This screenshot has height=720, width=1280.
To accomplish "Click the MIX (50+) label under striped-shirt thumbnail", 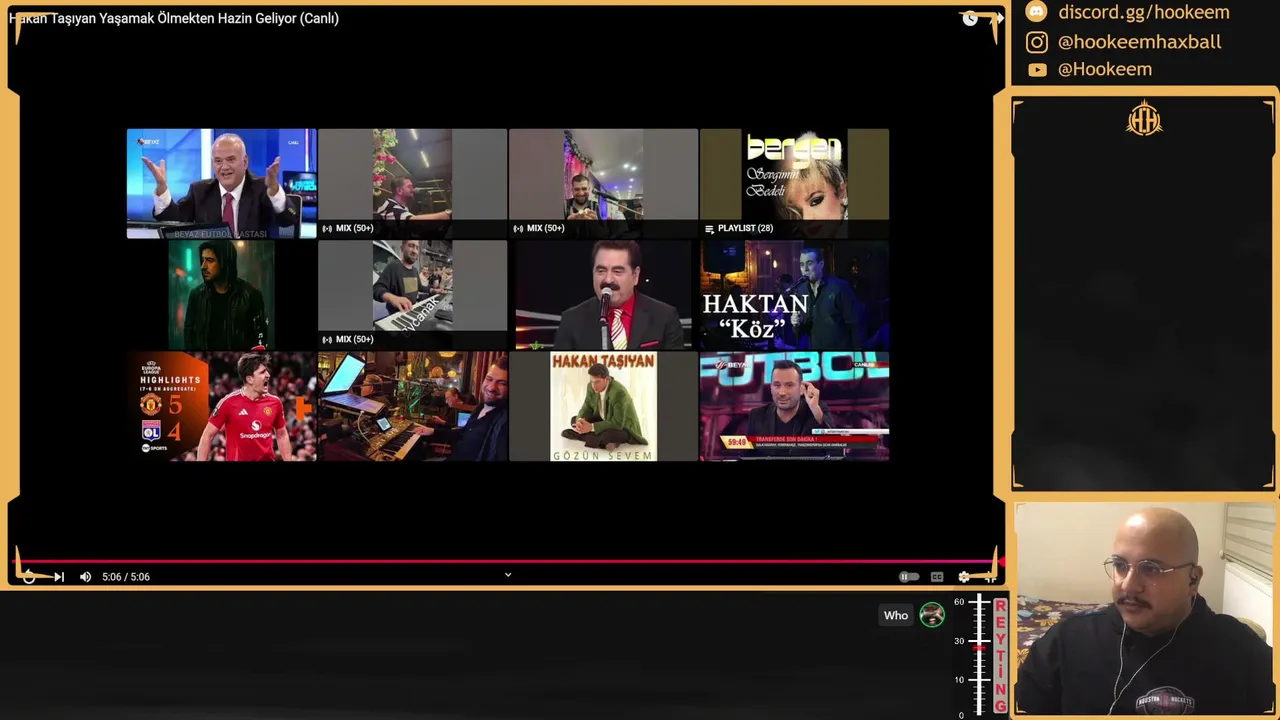I will click(348, 228).
